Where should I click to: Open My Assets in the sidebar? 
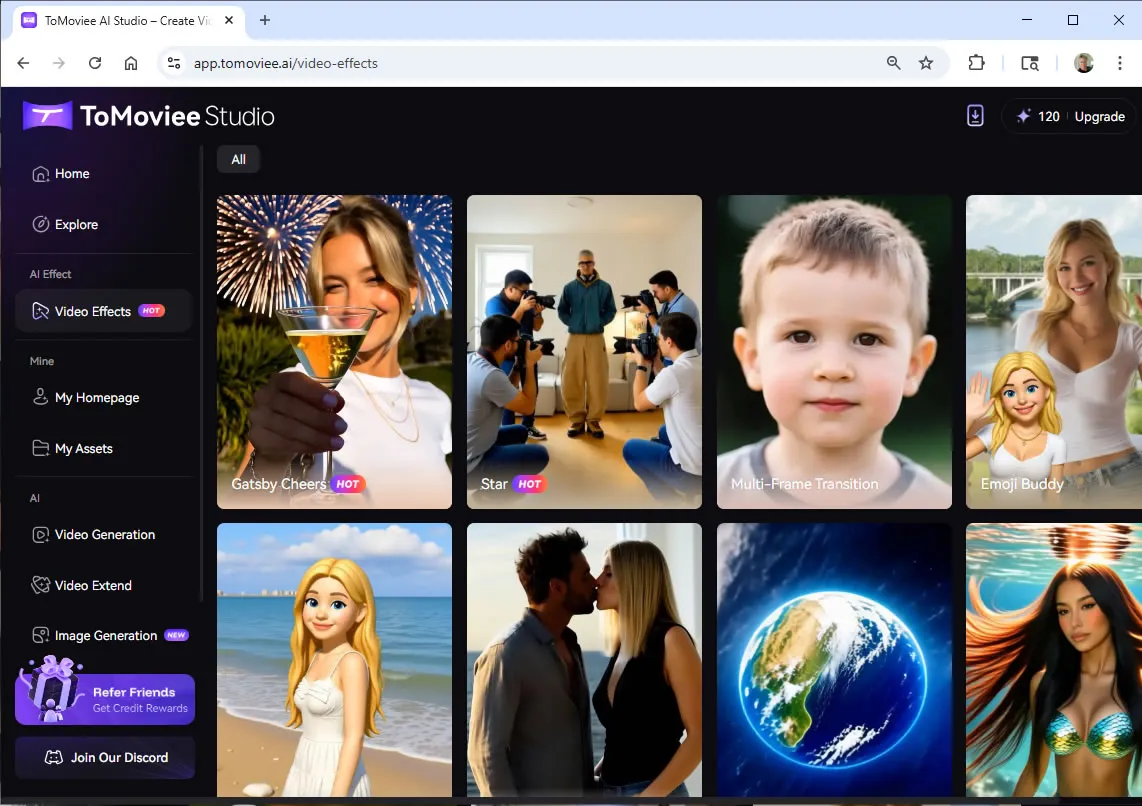point(103,449)
